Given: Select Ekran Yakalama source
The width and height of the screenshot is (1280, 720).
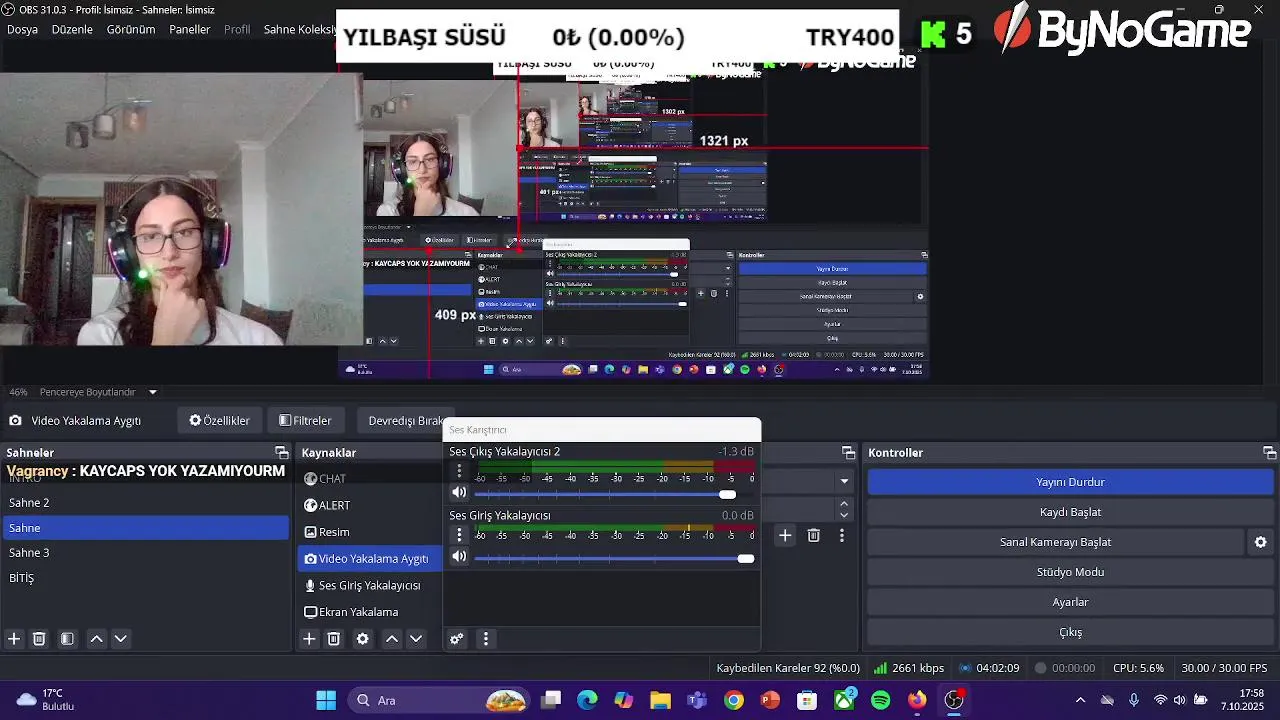Looking at the screenshot, I should tap(370, 612).
